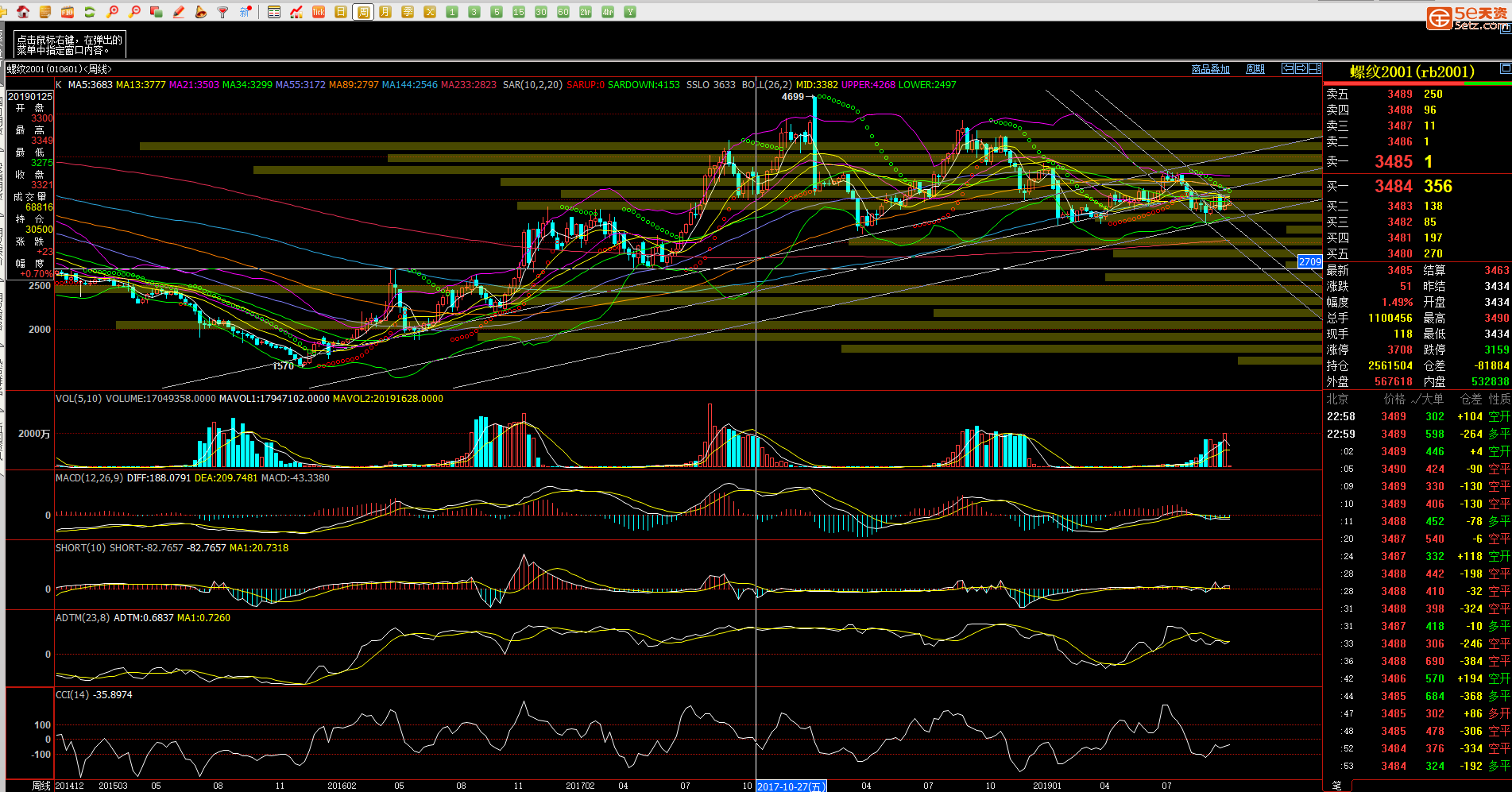The height and width of the screenshot is (792, 1512).
Task: Open the alert horn icon
Action: [201, 12]
